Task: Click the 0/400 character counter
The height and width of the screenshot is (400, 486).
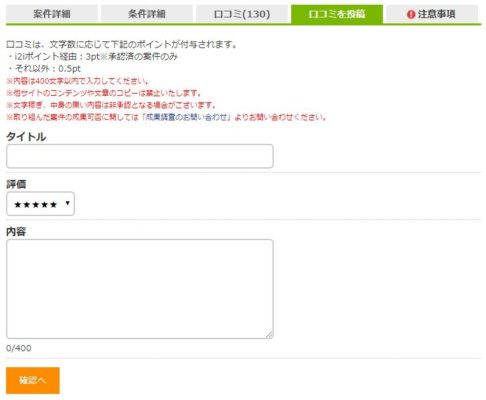Action: click(x=19, y=348)
